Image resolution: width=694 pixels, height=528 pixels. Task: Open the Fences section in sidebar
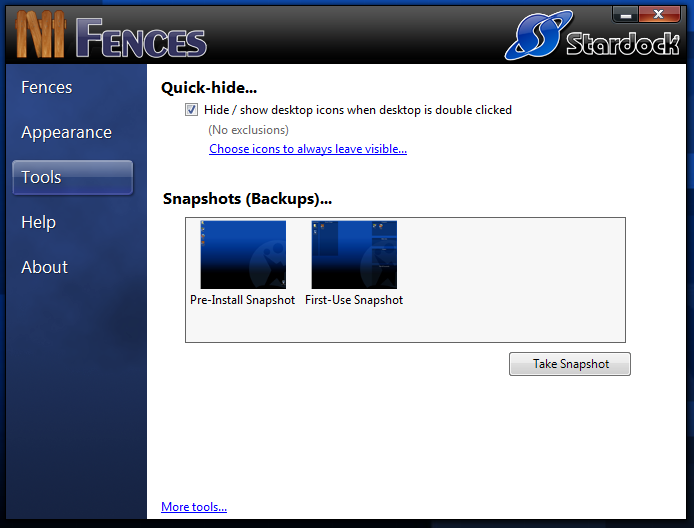point(46,87)
